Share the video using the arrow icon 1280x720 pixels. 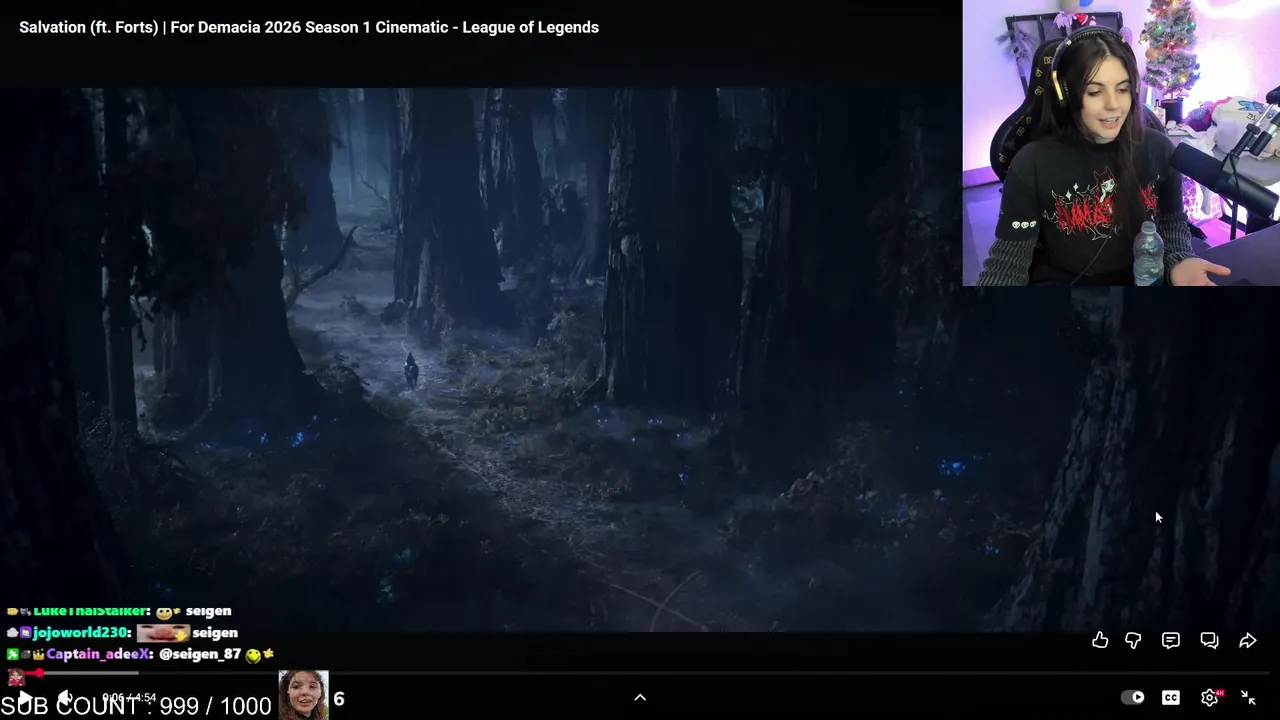point(1247,640)
